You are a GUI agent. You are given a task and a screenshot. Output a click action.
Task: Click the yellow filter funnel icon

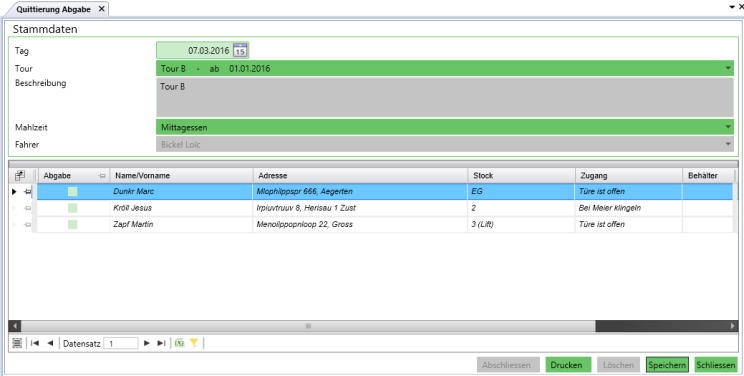pos(194,343)
